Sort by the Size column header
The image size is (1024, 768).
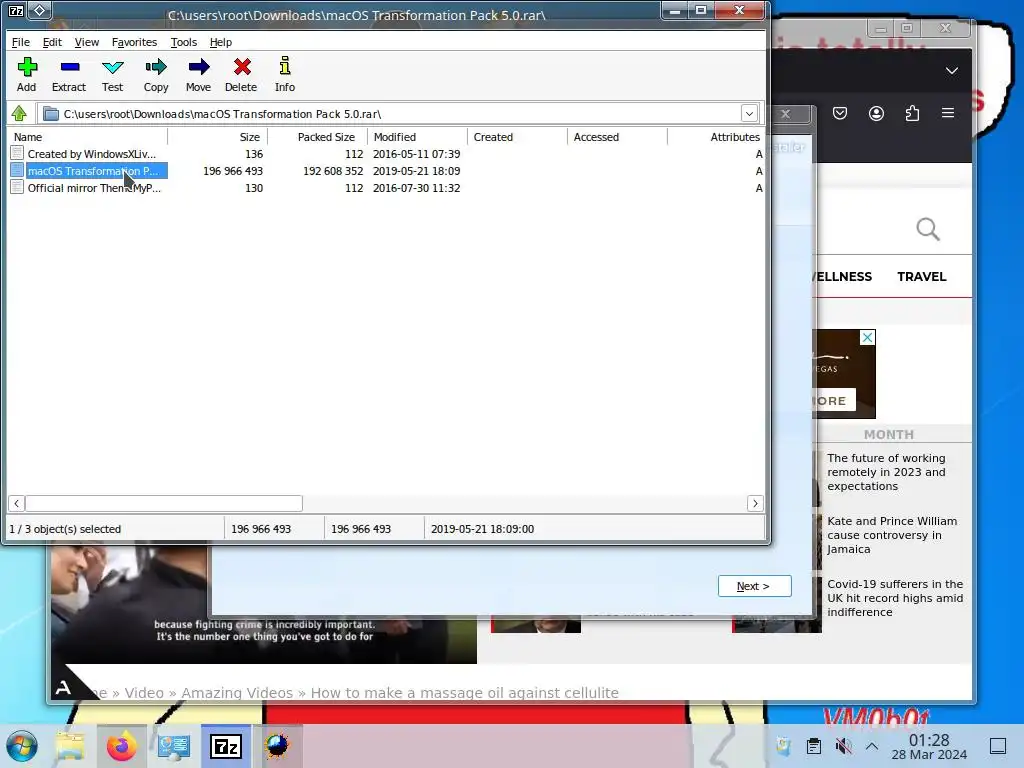pos(218,137)
